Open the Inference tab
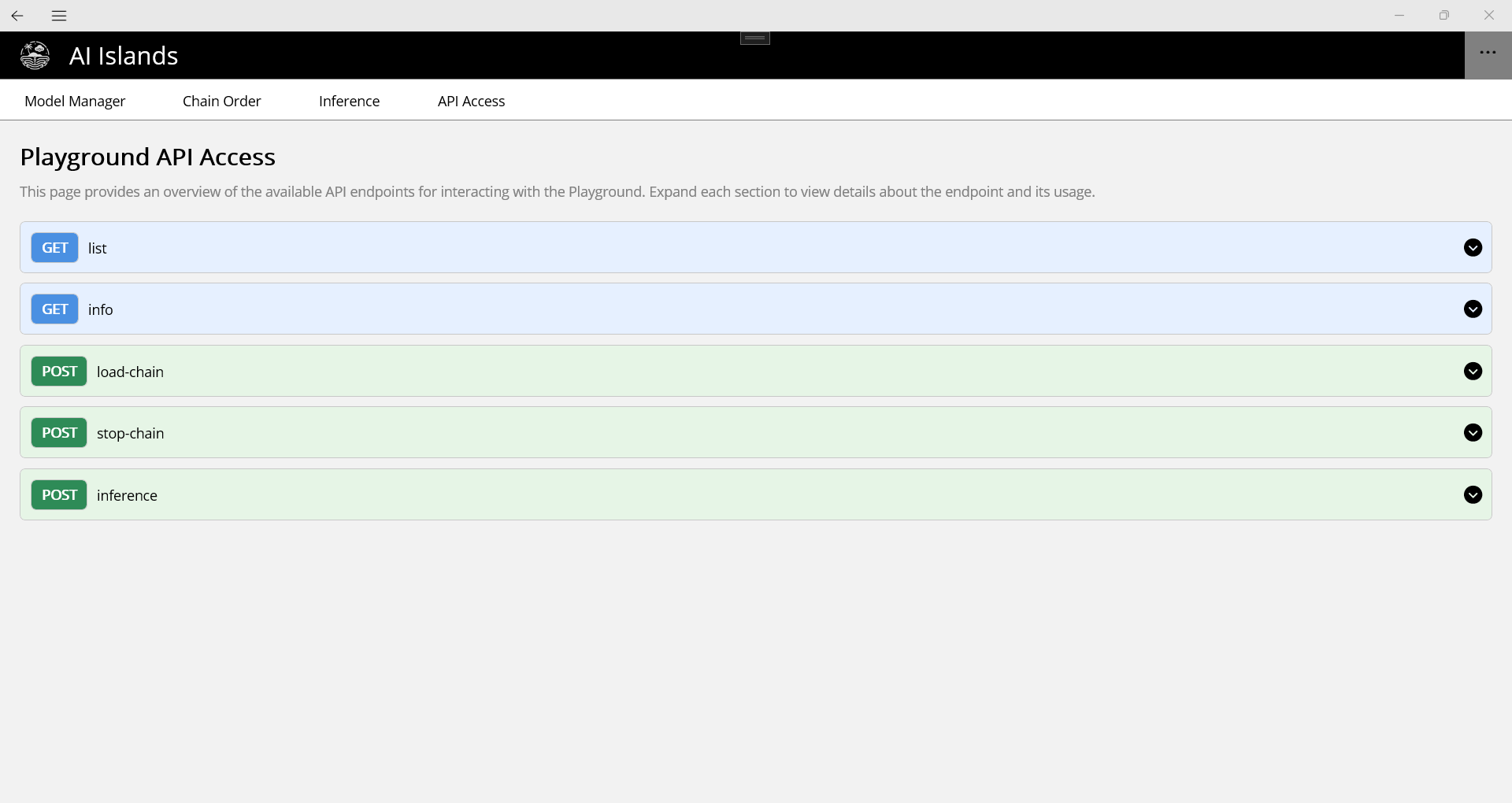The height and width of the screenshot is (803, 1512). 349,101
